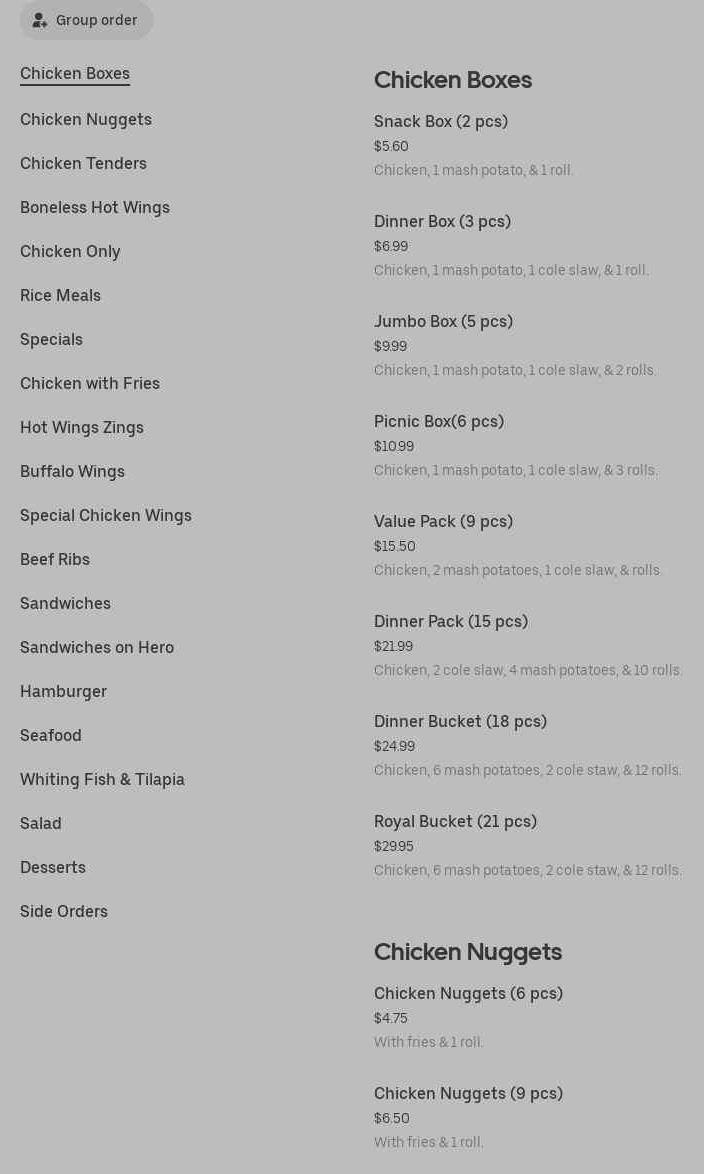Screen dimensions: 704x1174
Task: Select Whiting Fish & Tilapia category
Action: (102, 780)
